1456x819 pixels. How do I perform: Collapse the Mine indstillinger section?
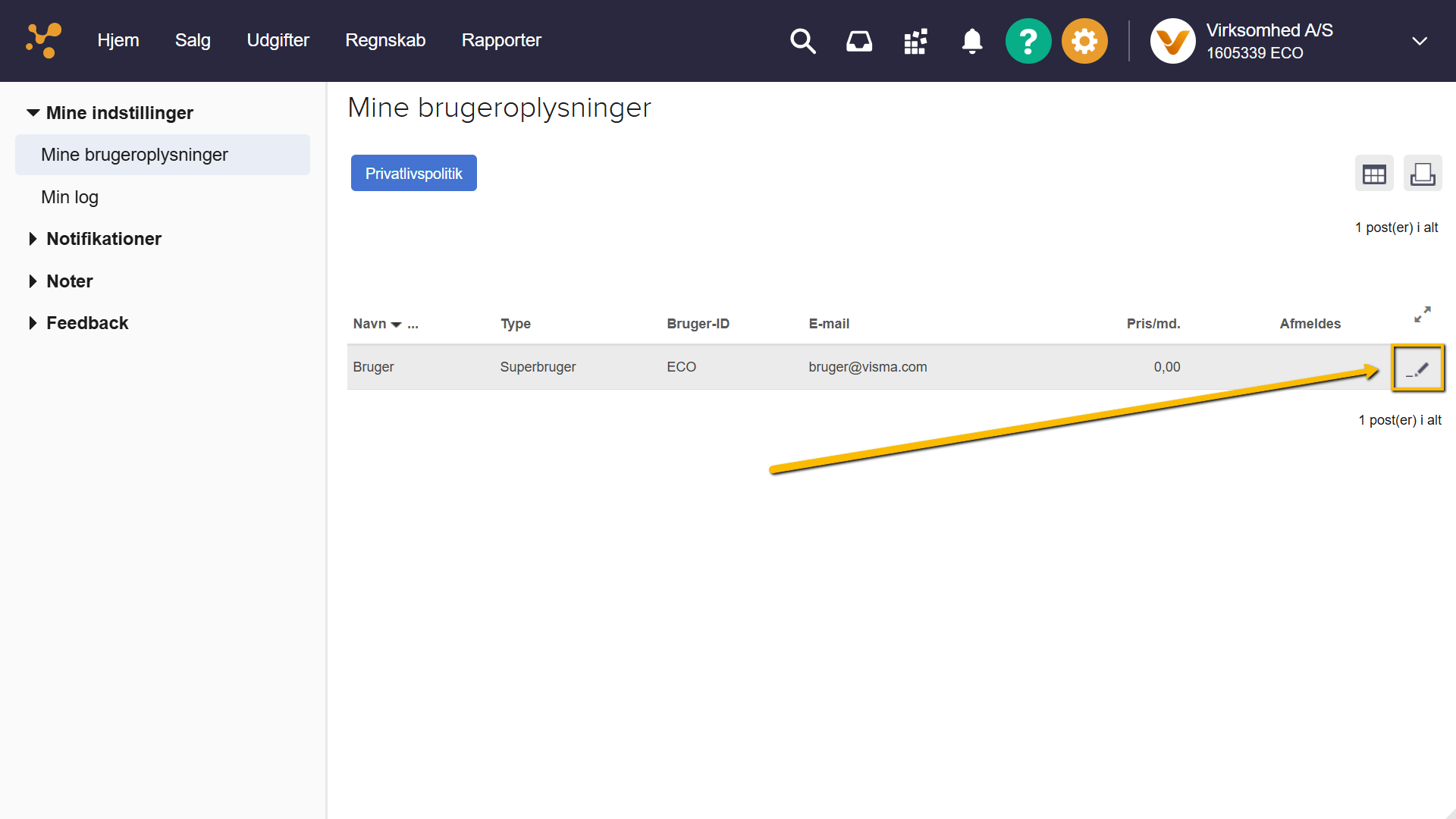(33, 113)
